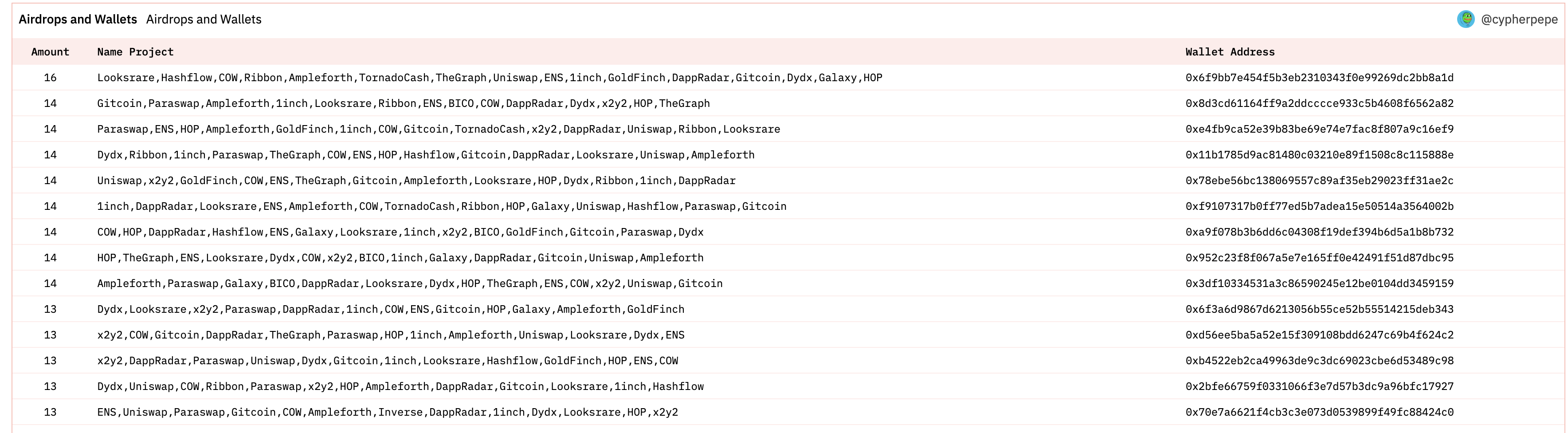Select wallet address 0xb4522eb2ca49963de9c3dc69023cbe6d53489c98
This screenshot has width=1568, height=433.
coord(1320,361)
